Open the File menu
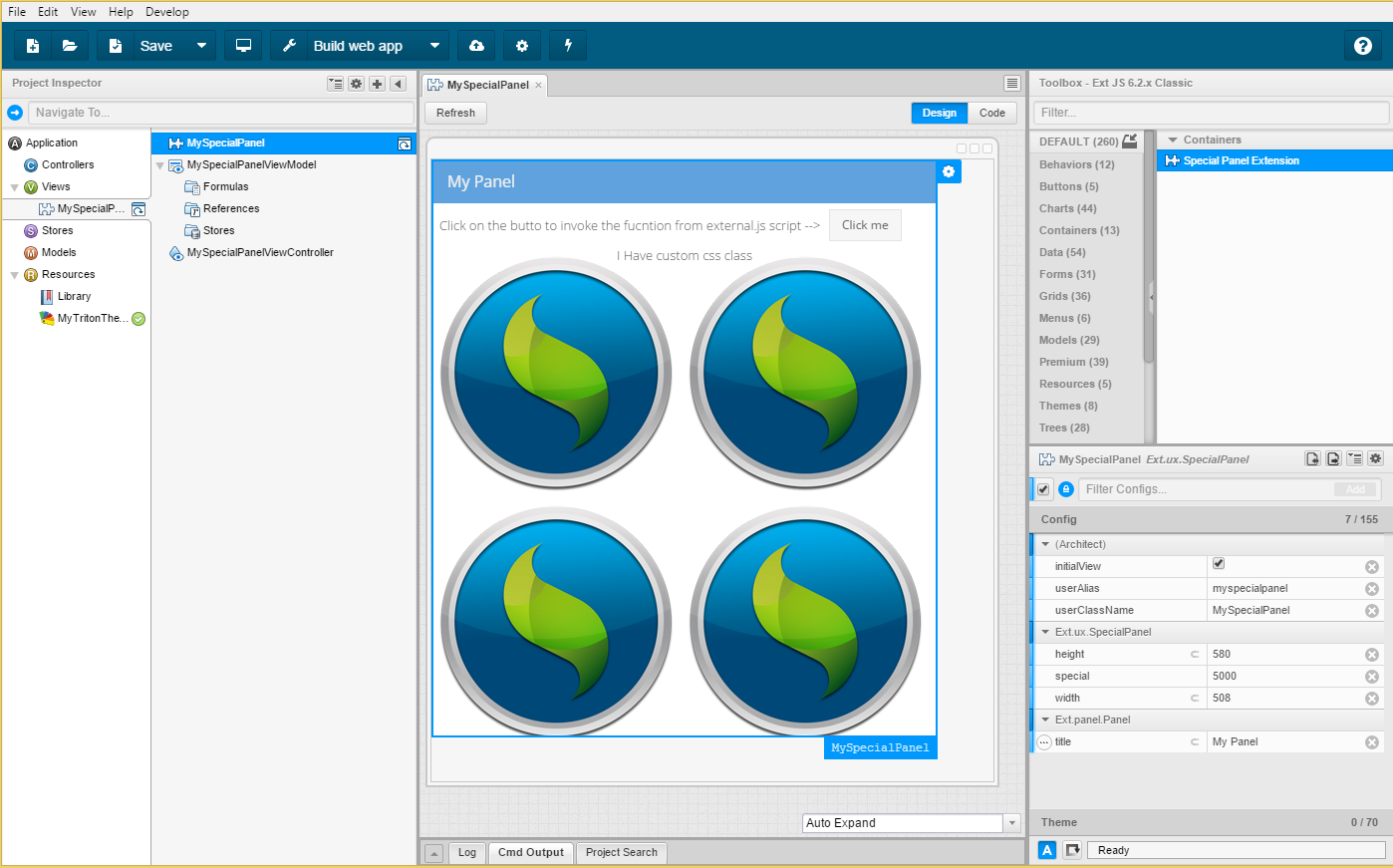 17,12
